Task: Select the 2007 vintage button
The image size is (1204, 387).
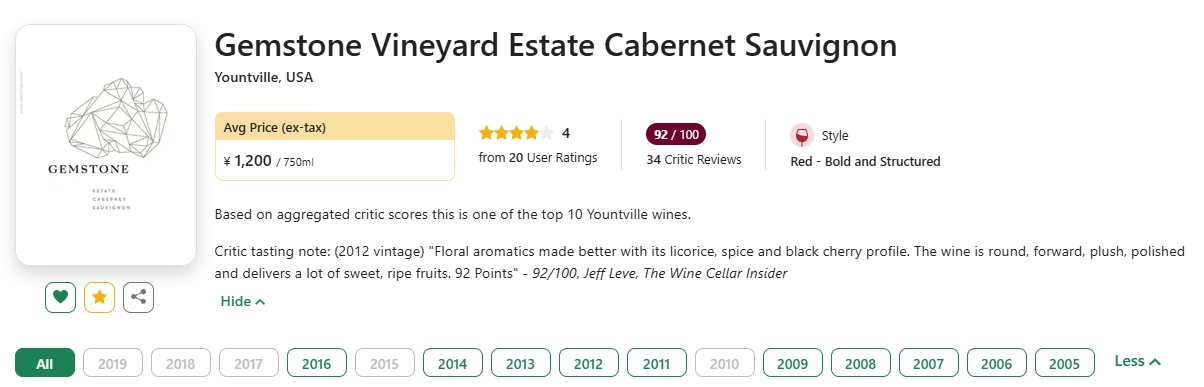Action: pyautogui.click(x=928, y=363)
